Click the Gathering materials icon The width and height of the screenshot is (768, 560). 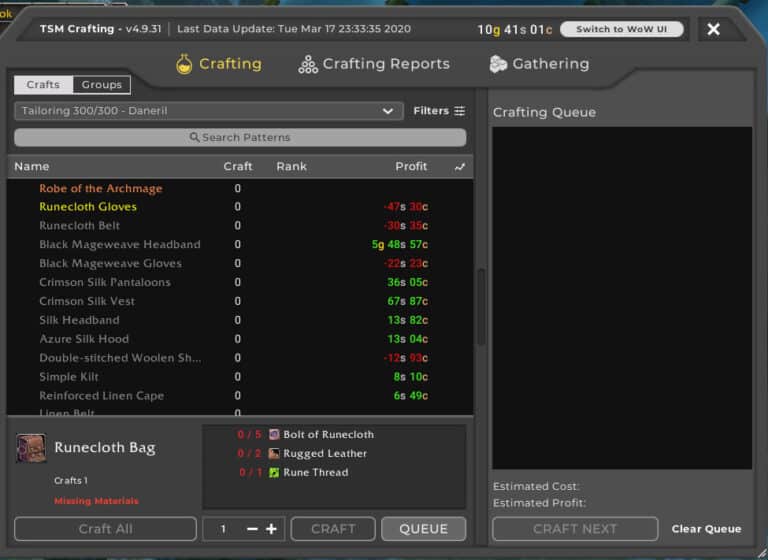[x=498, y=64]
